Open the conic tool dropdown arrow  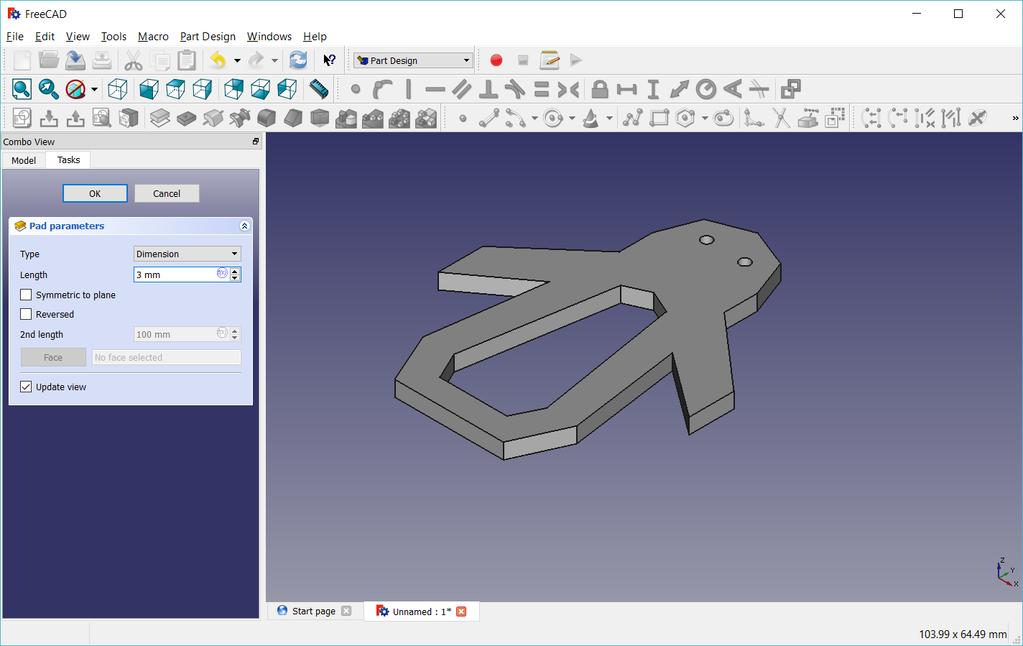609,118
